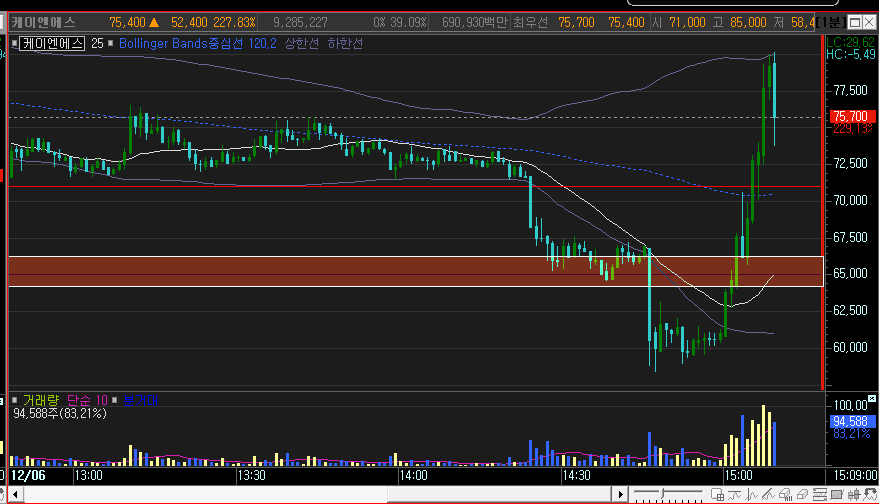Toggle the marker next to 분거래

coord(115,400)
